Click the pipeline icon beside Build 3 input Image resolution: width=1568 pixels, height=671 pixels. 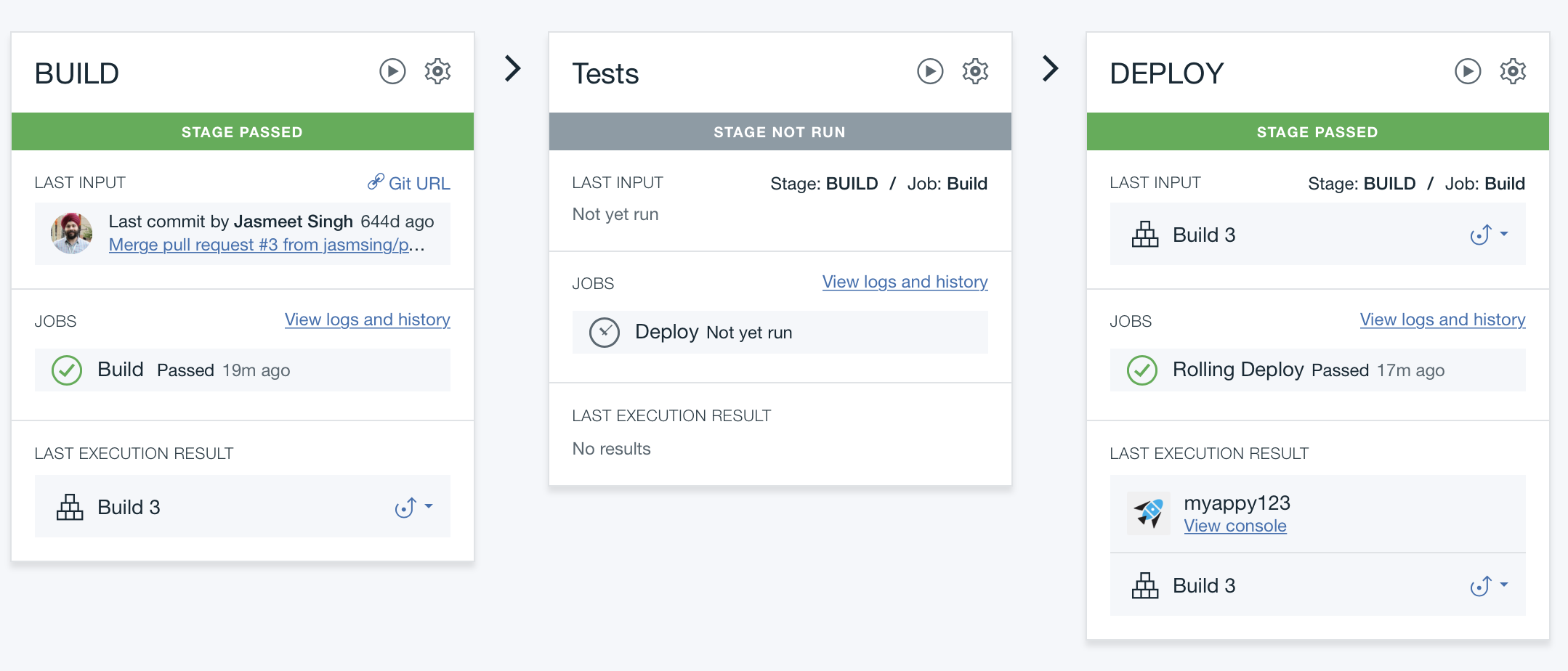coord(1144,235)
